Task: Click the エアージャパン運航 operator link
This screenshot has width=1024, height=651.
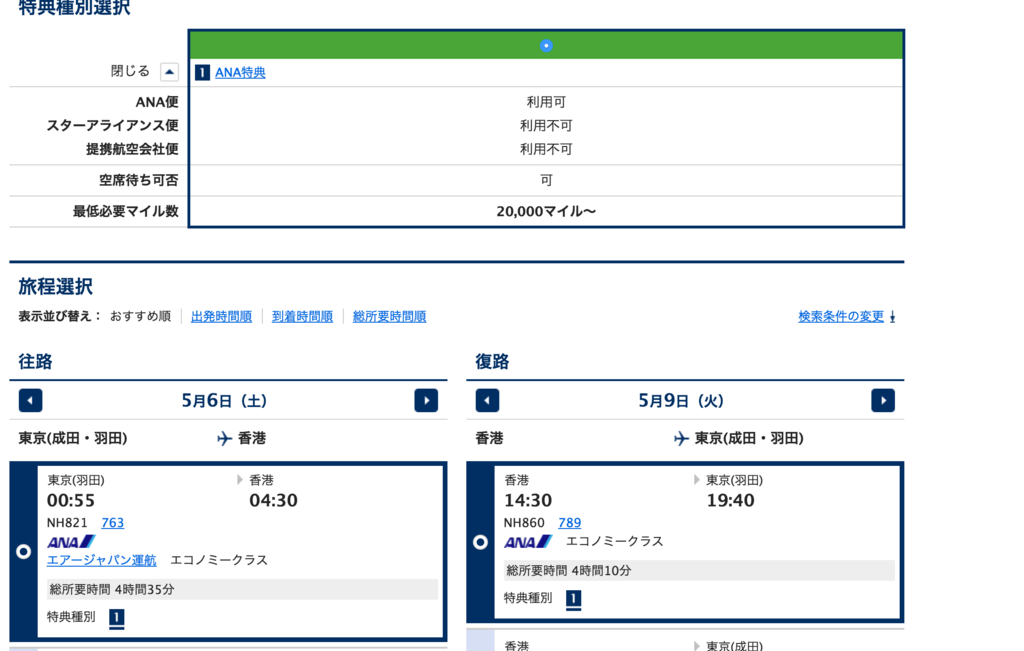Action: point(101,559)
